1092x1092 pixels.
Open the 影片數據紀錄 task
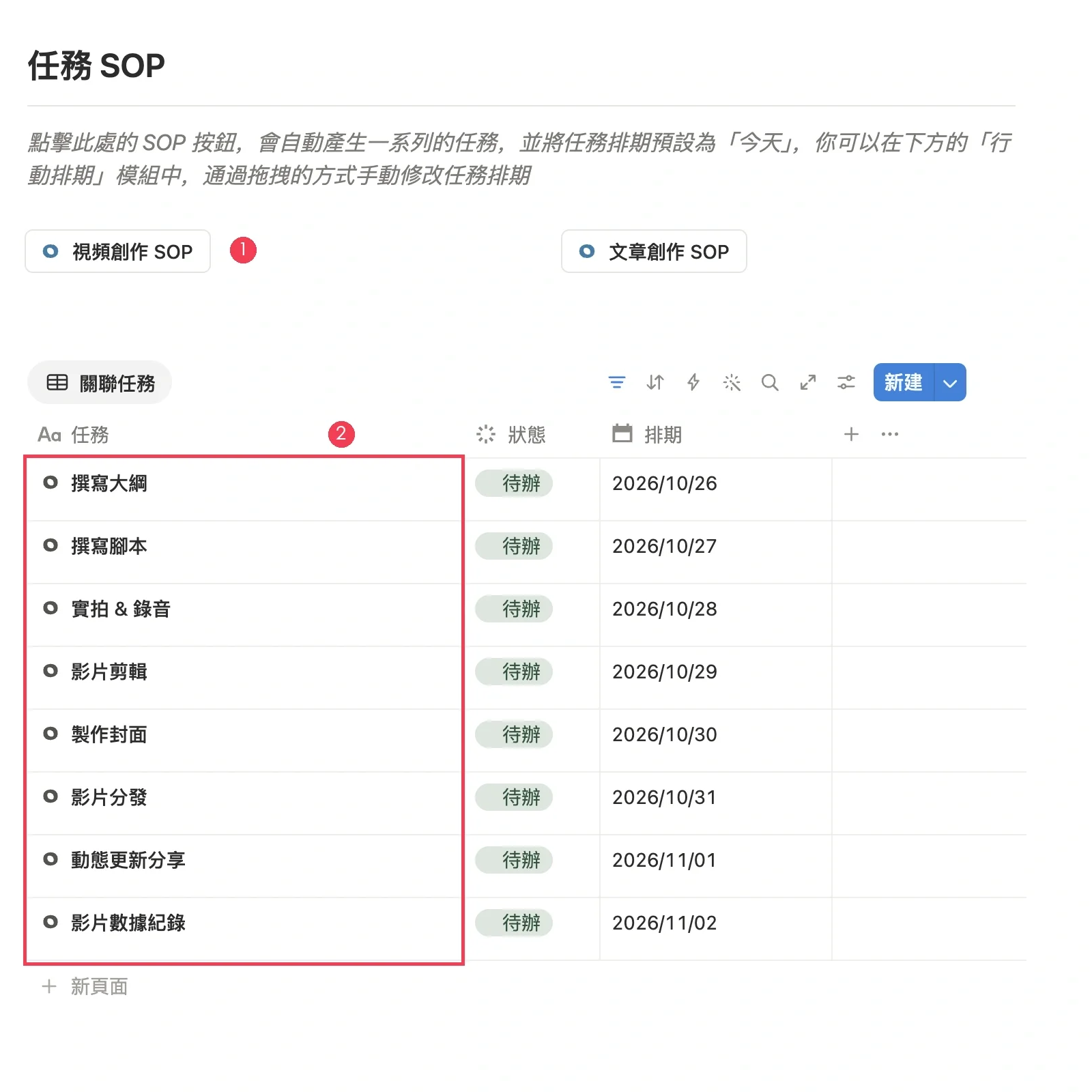coord(128,923)
